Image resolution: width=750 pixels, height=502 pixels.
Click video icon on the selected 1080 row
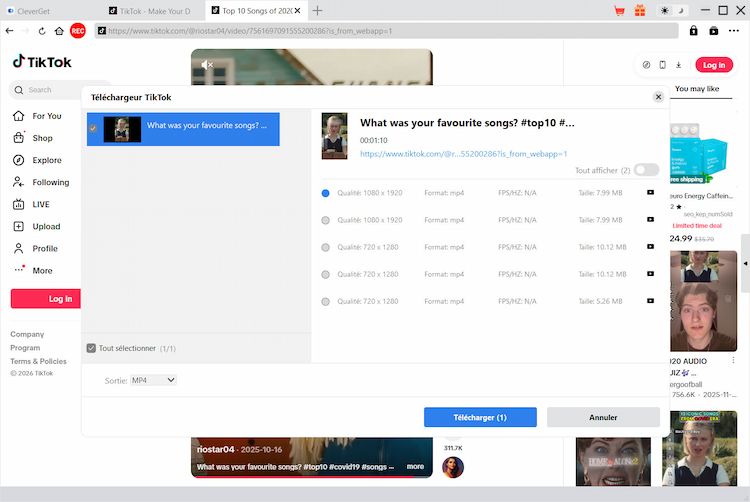(x=651, y=192)
